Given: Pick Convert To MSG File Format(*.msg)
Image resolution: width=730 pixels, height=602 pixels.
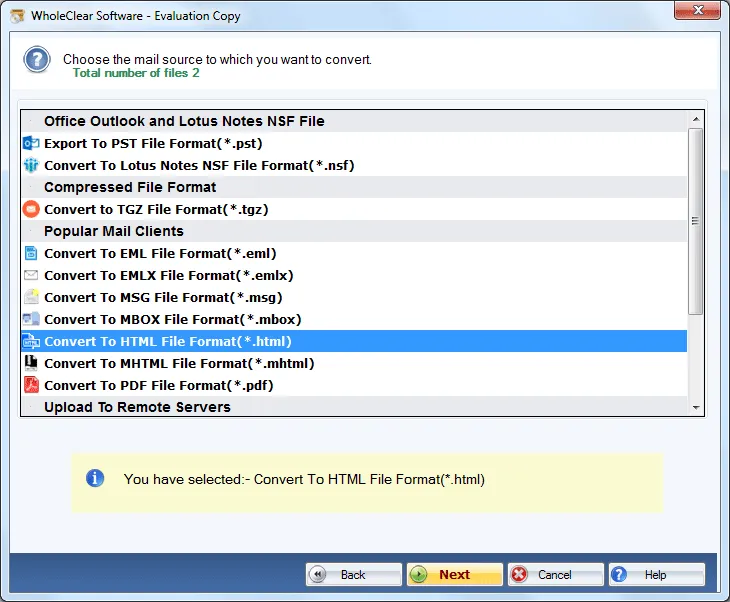Looking at the screenshot, I should coord(354,297).
